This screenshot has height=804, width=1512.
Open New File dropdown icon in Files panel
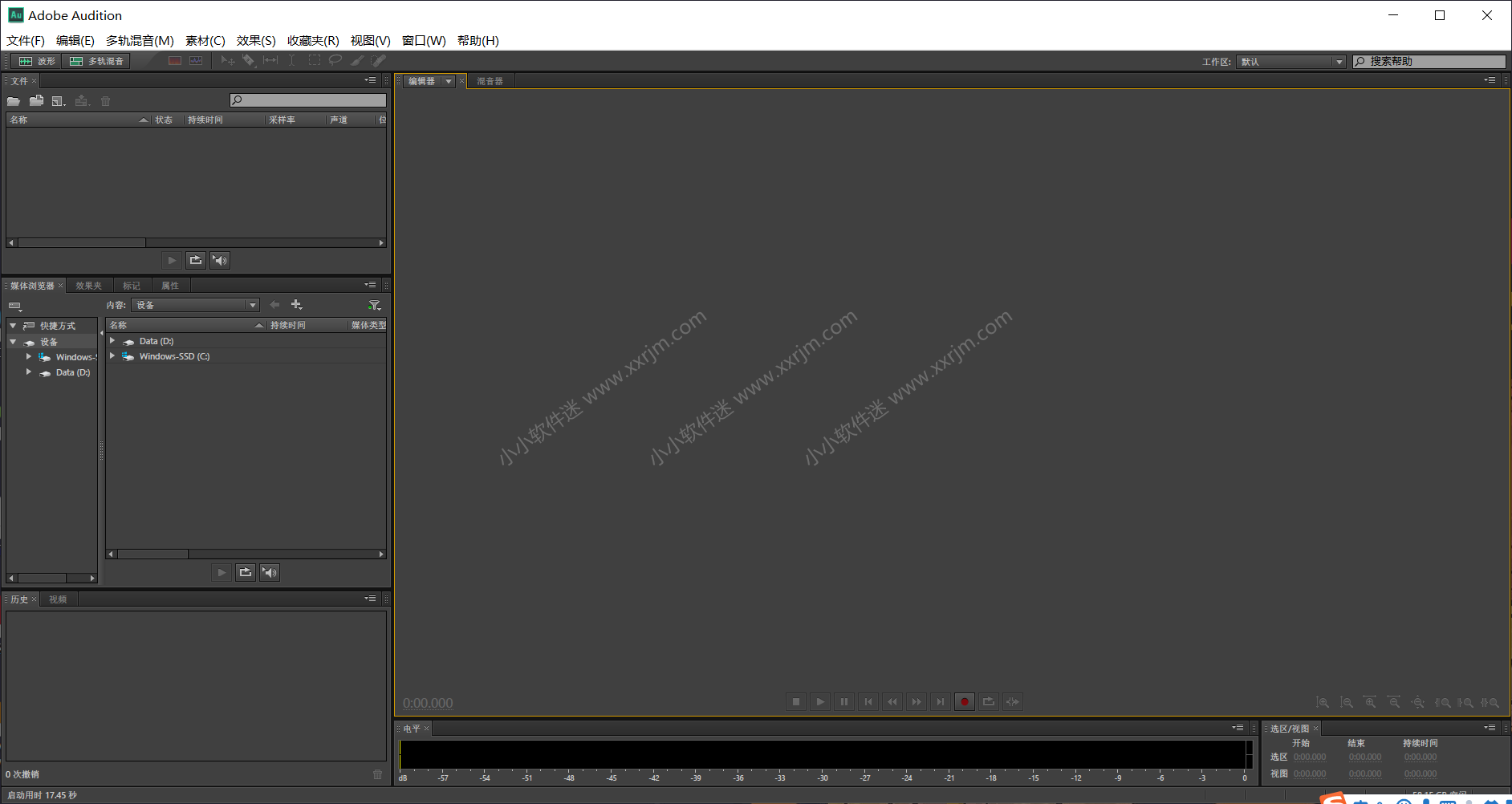59,101
